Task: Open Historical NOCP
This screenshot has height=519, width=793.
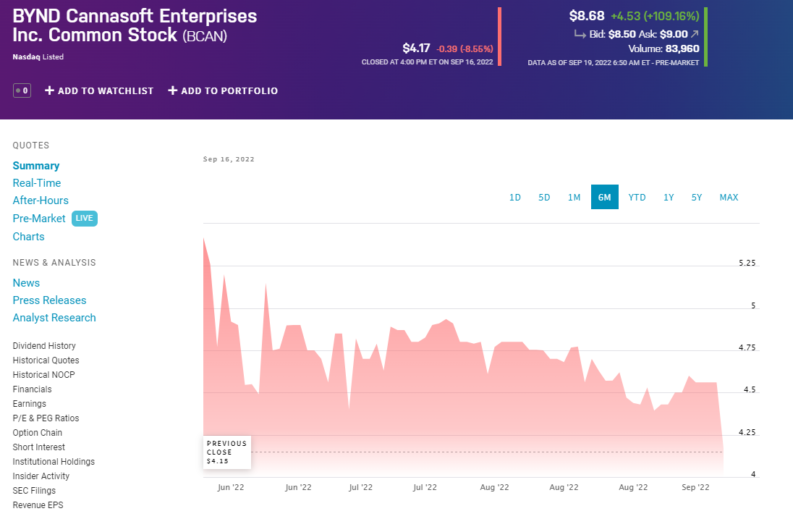Action: [43, 375]
